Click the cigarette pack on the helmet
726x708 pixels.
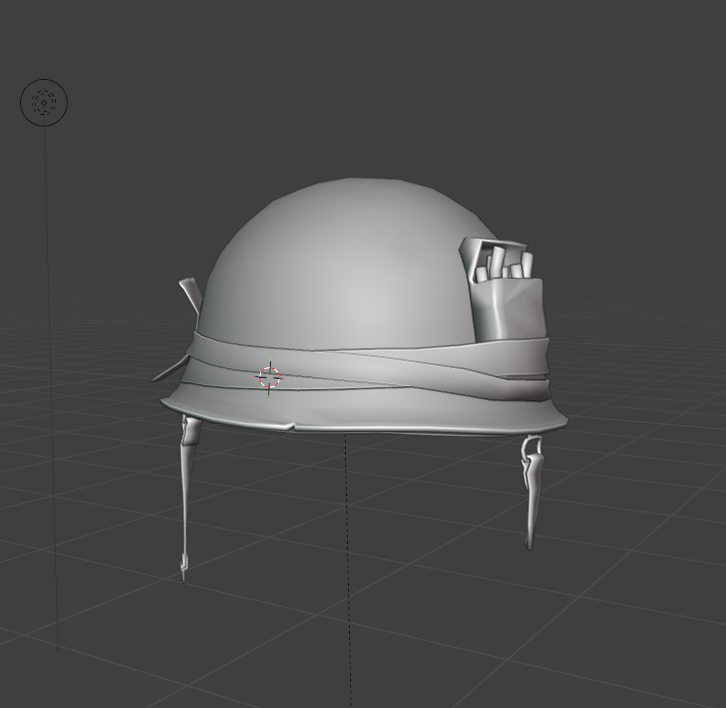[x=510, y=310]
